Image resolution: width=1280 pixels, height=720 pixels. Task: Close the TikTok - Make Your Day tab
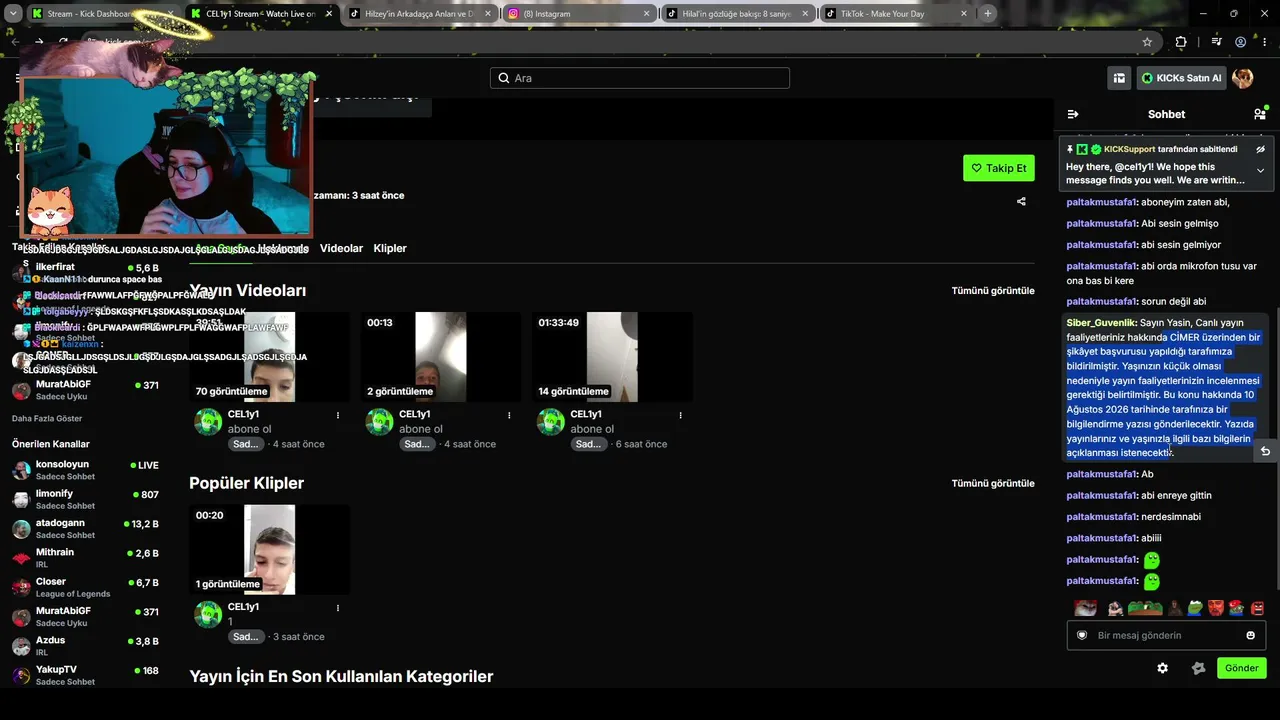pos(962,14)
